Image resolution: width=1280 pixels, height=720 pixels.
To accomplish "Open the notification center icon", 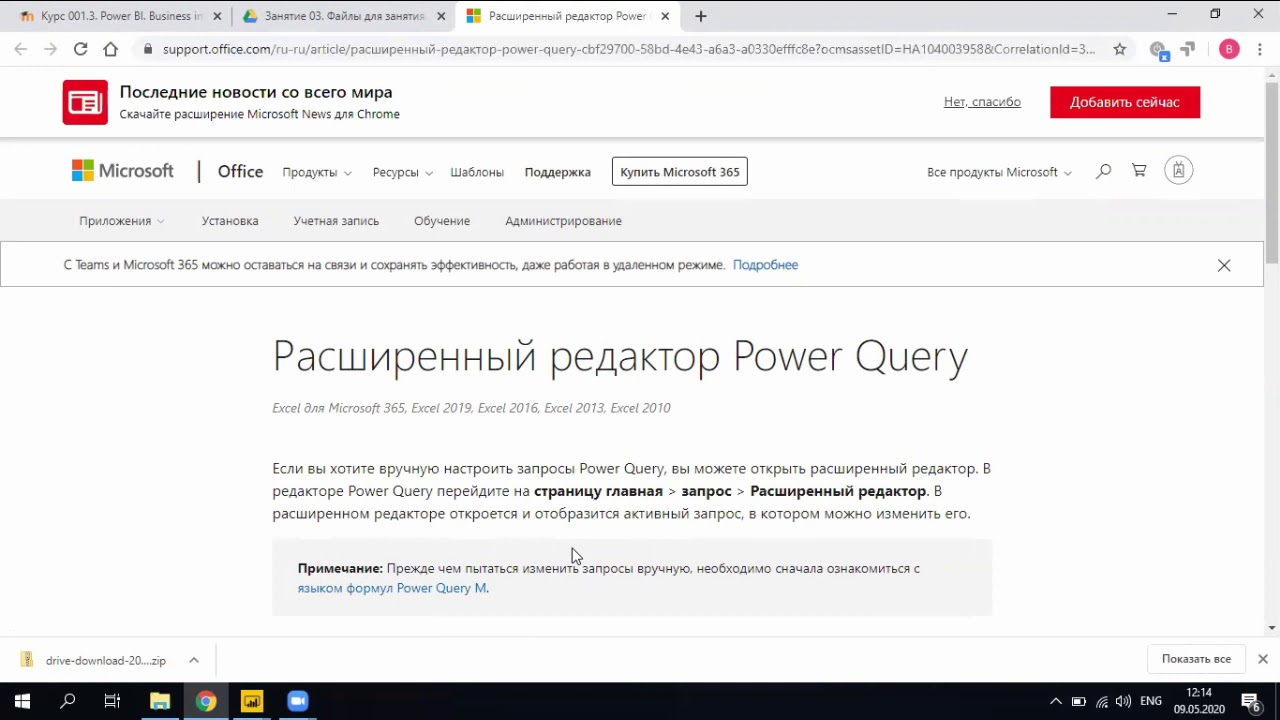I will (x=1250, y=701).
